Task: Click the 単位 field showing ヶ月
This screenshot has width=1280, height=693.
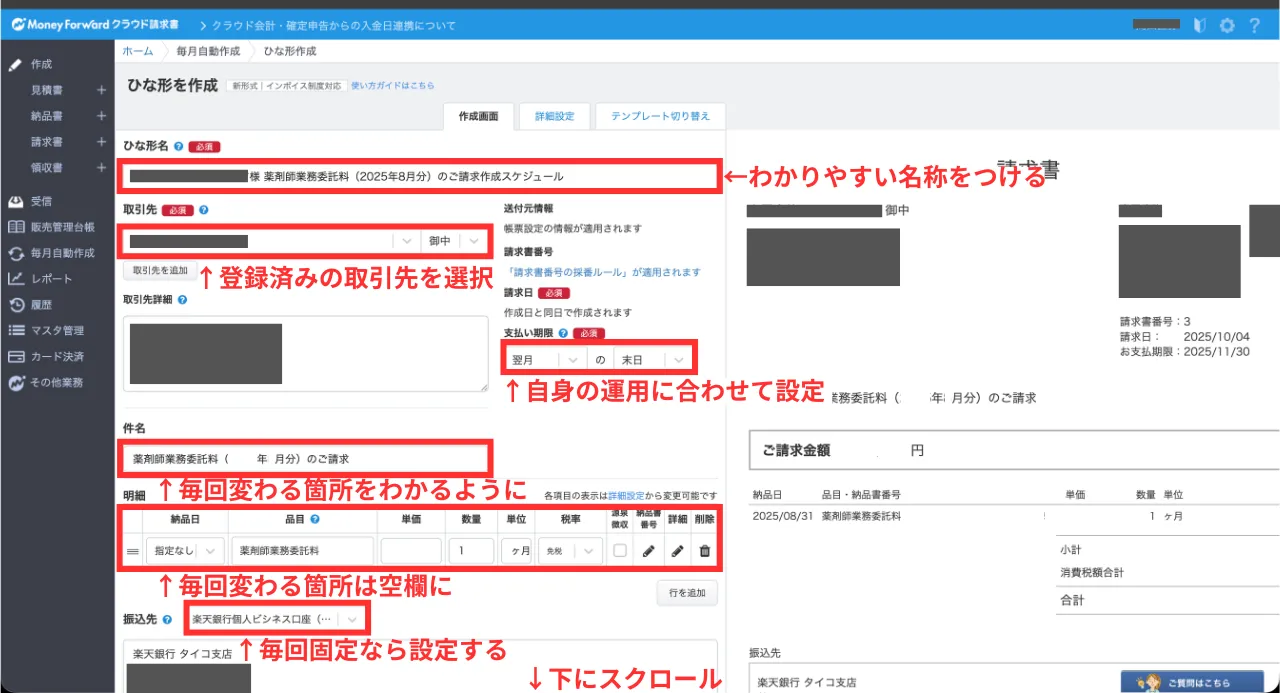Action: pyautogui.click(x=515, y=551)
